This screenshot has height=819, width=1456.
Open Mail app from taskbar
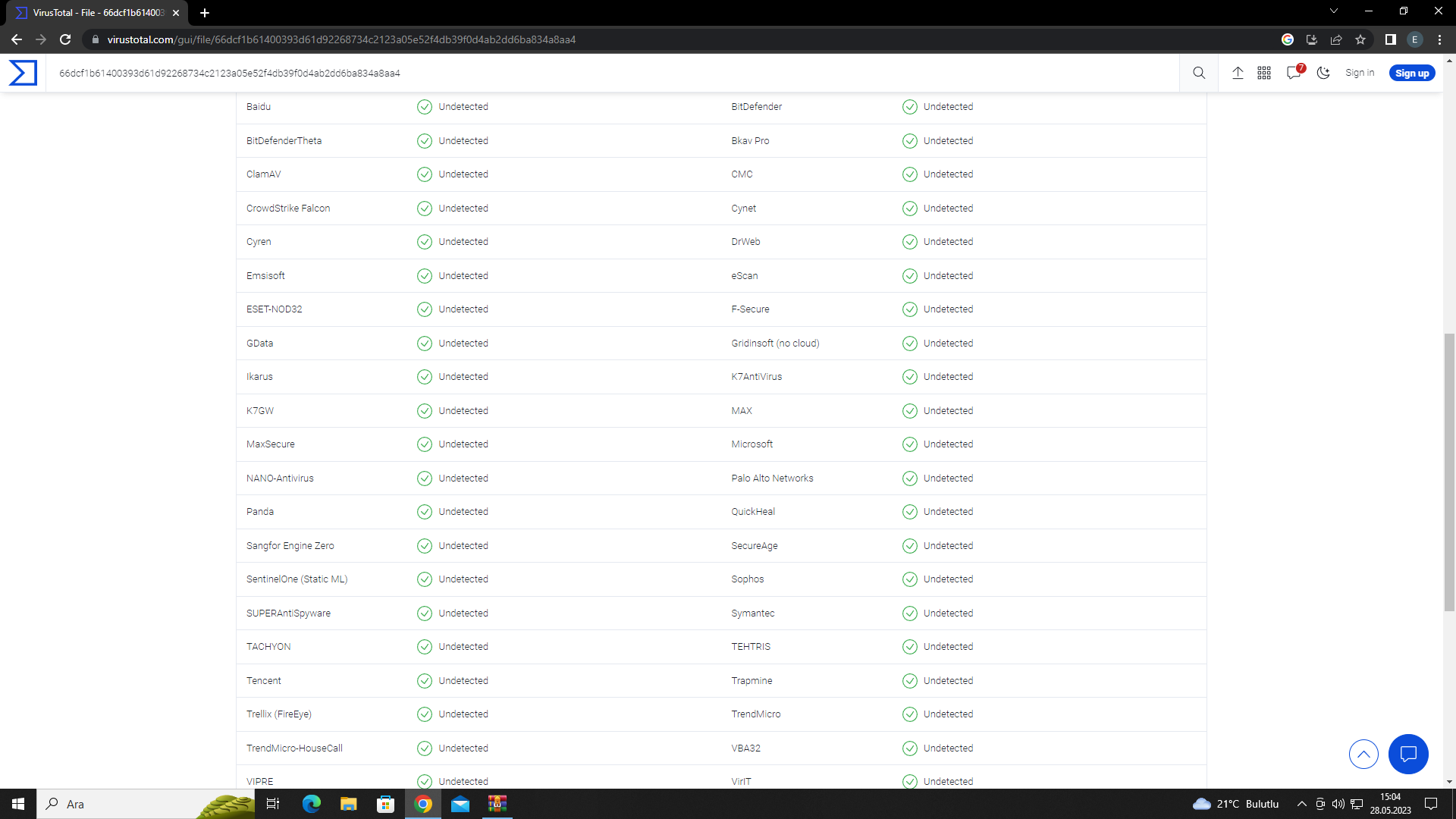[460, 804]
